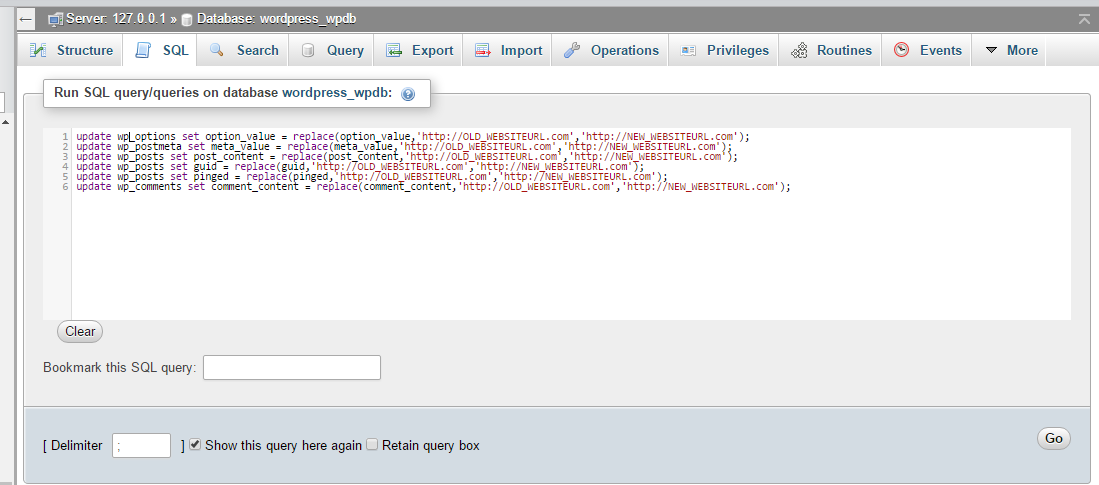Click the back arrow collapse panel button
Image resolution: width=1099 pixels, height=485 pixels.
click(x=26, y=19)
